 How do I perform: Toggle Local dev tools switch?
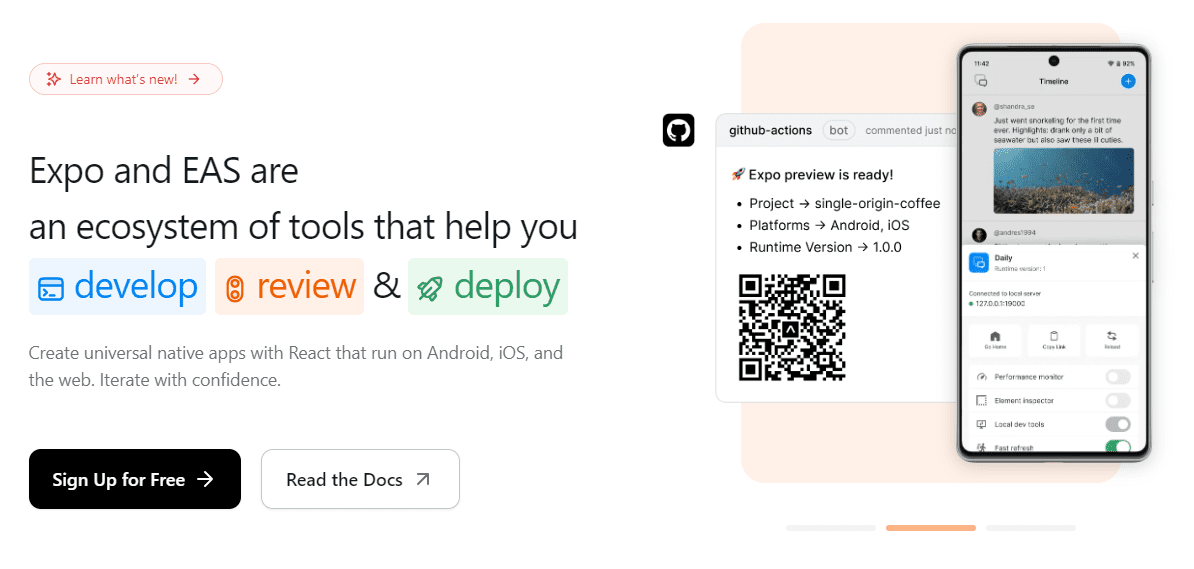pyautogui.click(x=1118, y=424)
